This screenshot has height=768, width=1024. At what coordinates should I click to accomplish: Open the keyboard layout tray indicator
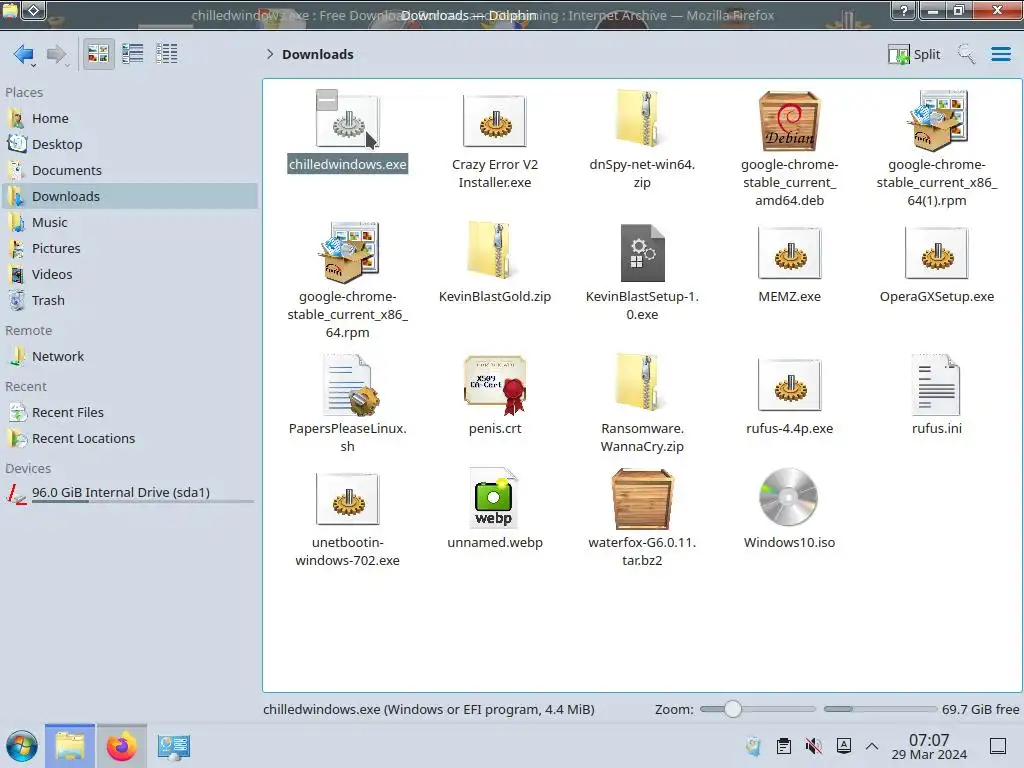pyautogui.click(x=844, y=745)
